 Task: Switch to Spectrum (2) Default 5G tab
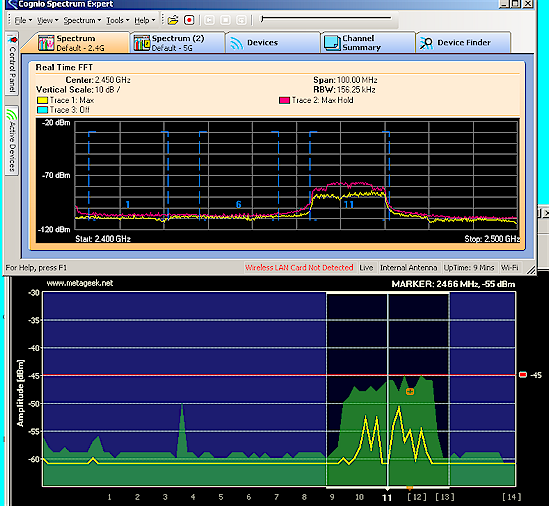[177, 43]
